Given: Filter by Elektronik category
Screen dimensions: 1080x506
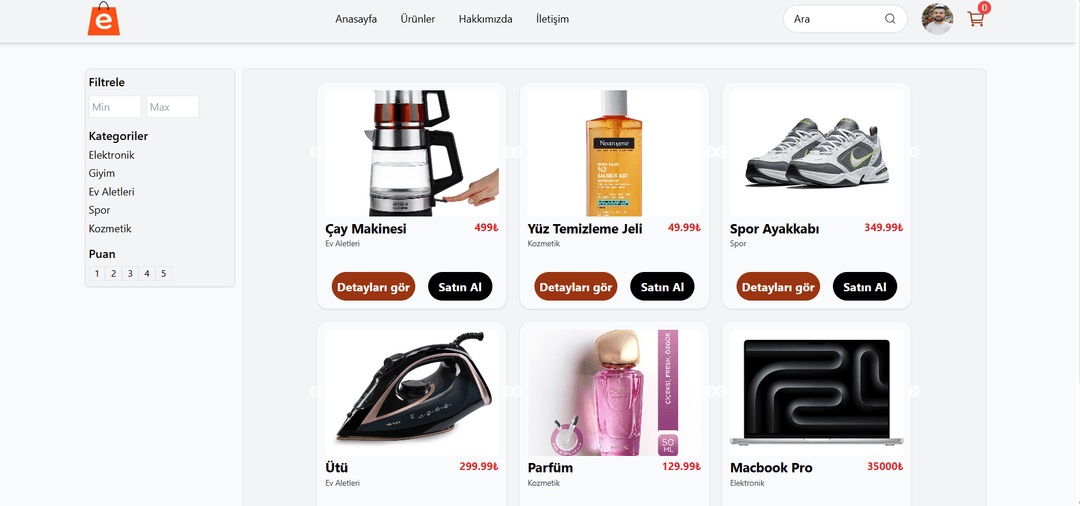Looking at the screenshot, I should click(112, 155).
